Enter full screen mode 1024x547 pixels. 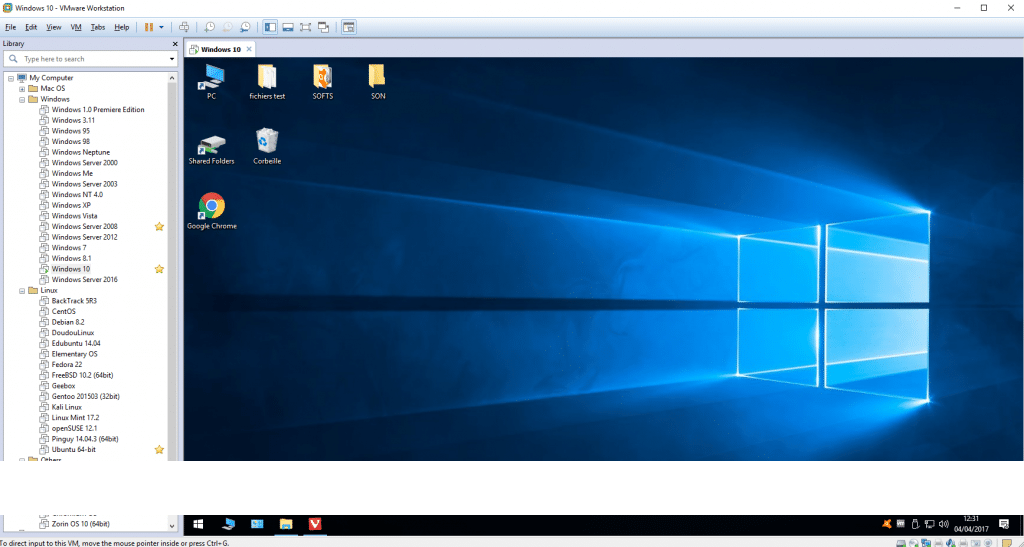coord(306,27)
